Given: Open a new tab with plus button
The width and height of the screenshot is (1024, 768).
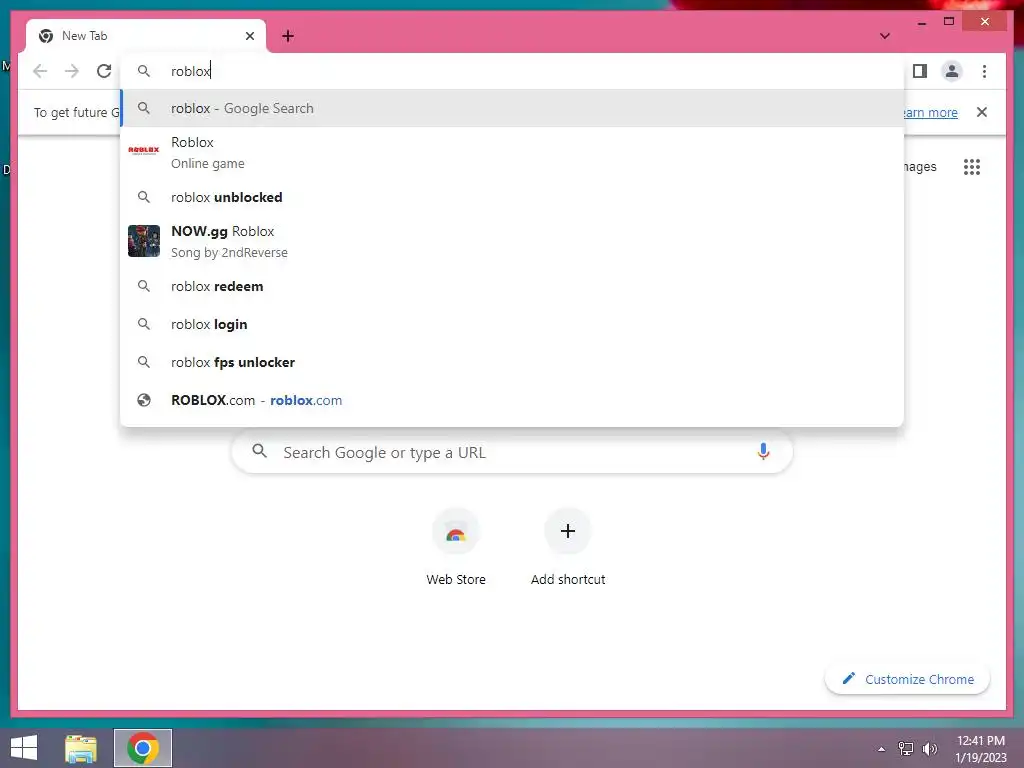Looking at the screenshot, I should [x=288, y=36].
